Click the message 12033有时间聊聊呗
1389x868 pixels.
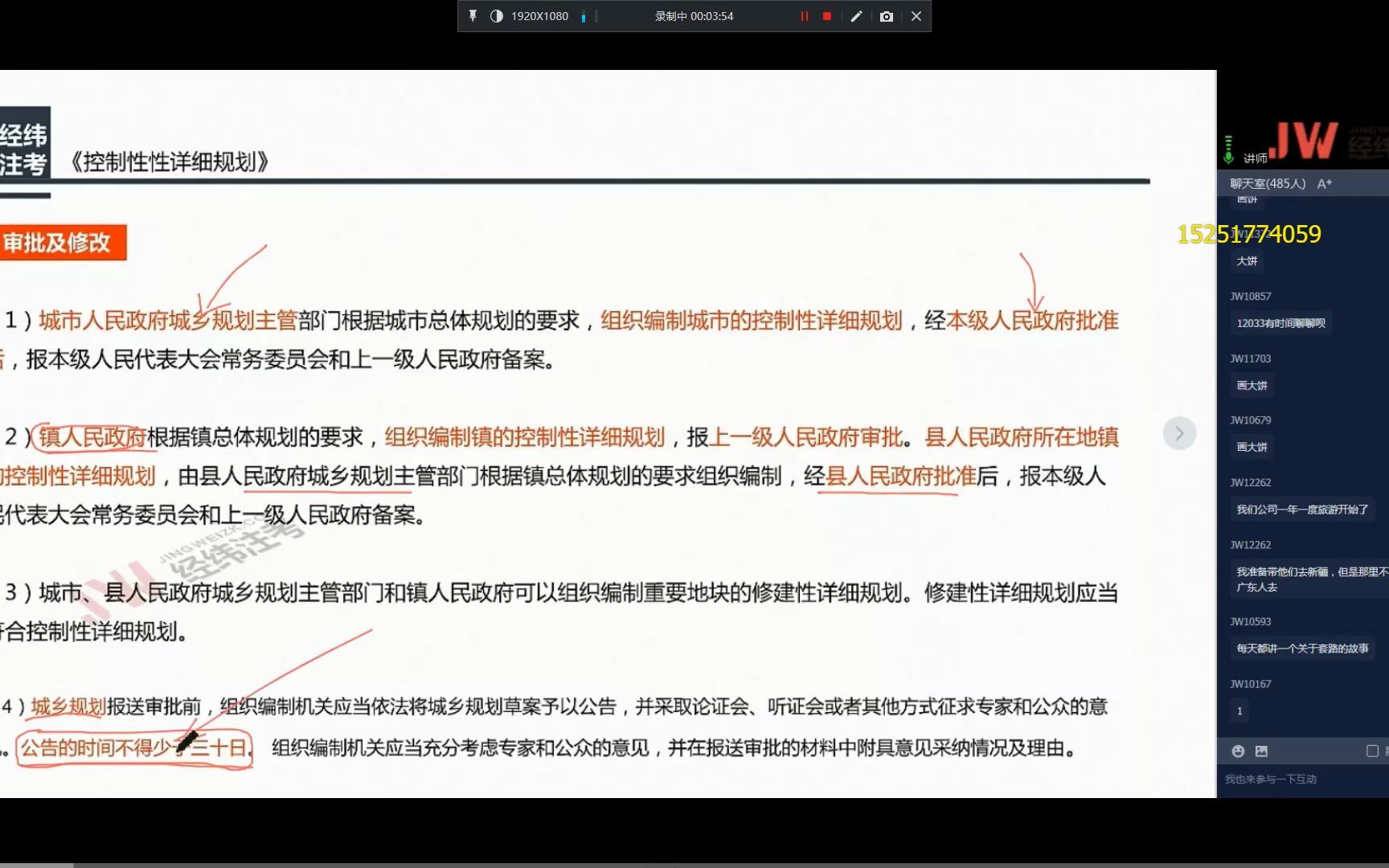pos(1281,323)
